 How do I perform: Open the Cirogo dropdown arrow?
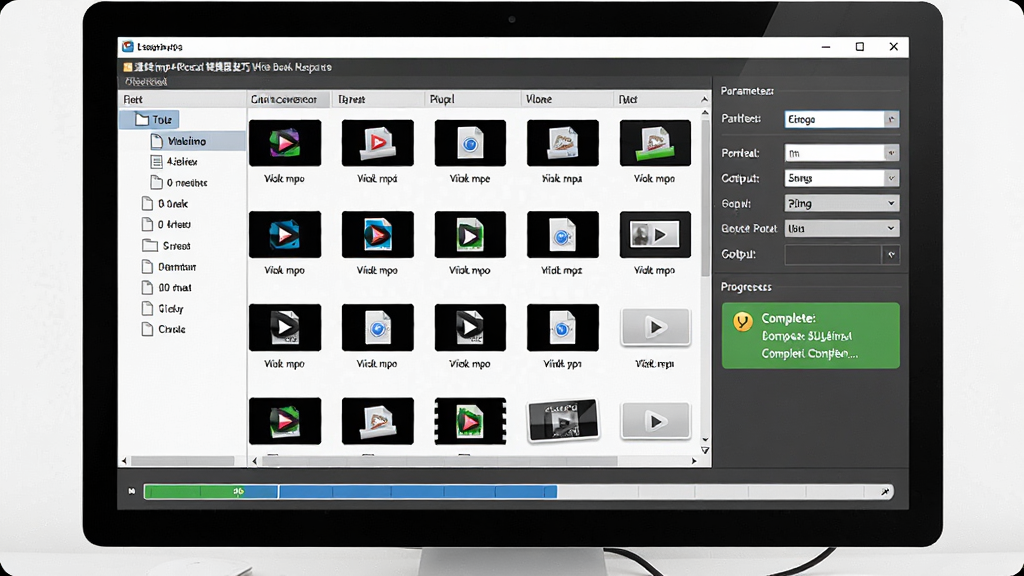pyautogui.click(x=891, y=120)
